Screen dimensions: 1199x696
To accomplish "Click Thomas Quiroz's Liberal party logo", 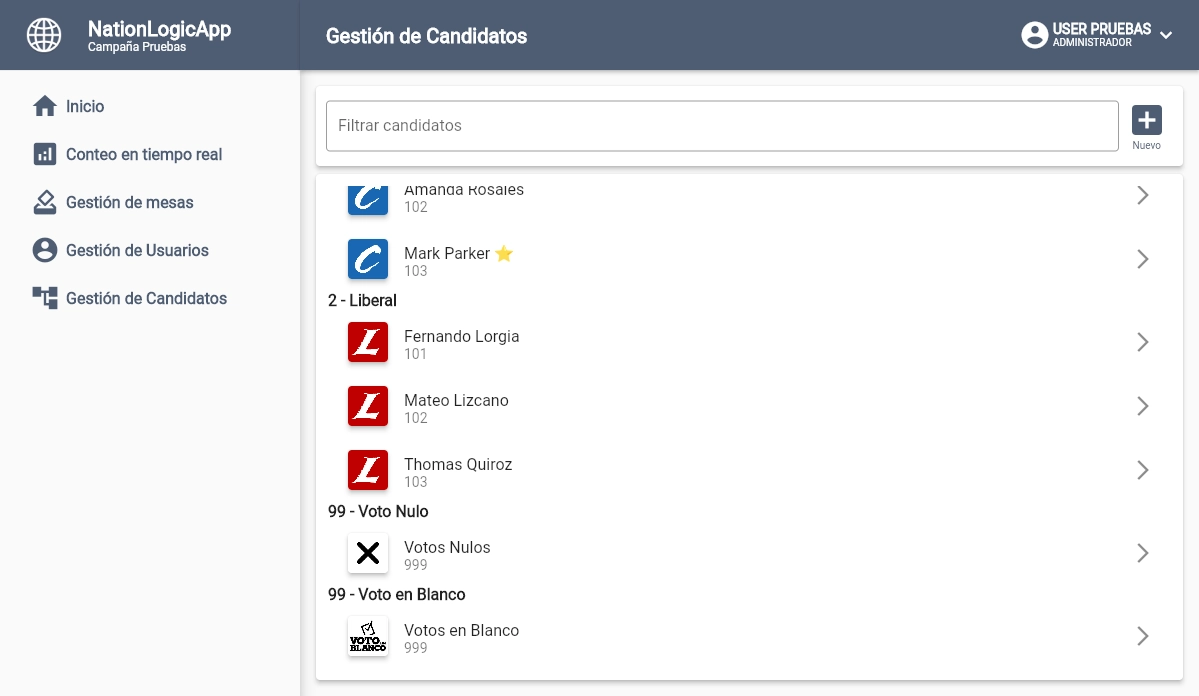I will point(368,470).
